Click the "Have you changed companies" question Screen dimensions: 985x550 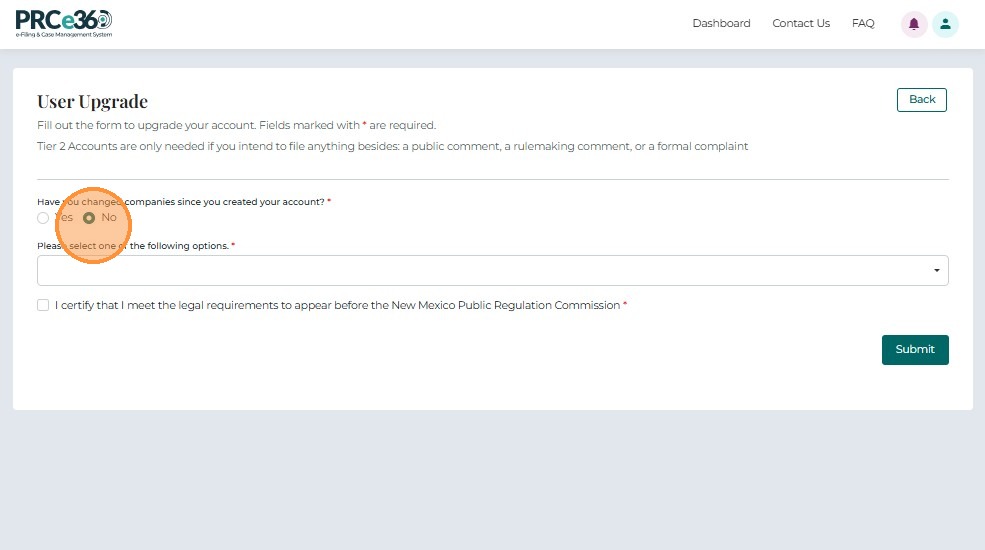coord(181,202)
